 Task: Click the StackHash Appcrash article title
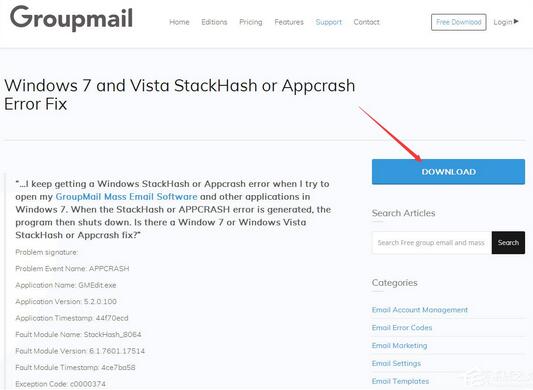[x=179, y=95]
